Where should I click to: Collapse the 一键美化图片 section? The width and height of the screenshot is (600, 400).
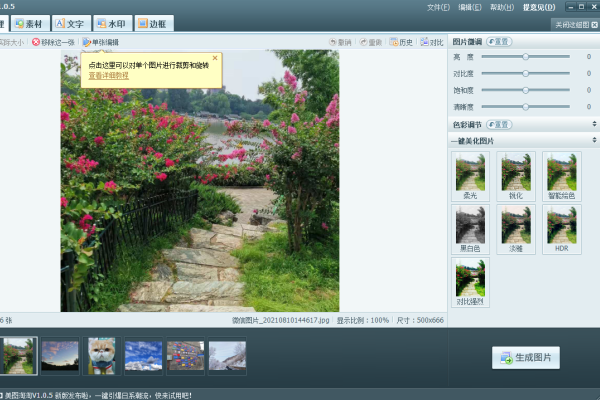click(594, 140)
